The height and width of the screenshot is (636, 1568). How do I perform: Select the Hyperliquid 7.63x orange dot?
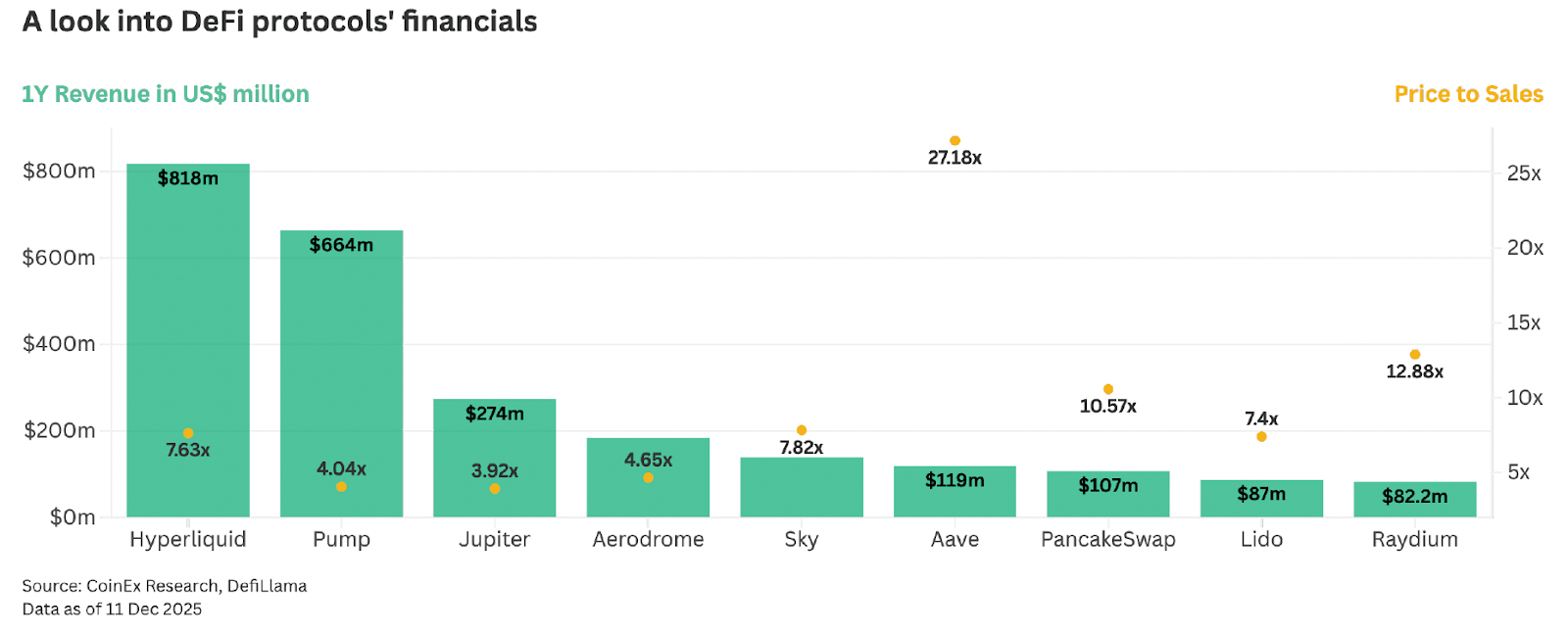(x=188, y=433)
